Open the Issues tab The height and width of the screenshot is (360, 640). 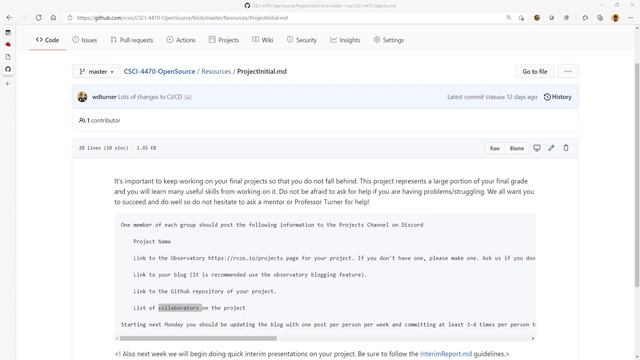85,40
